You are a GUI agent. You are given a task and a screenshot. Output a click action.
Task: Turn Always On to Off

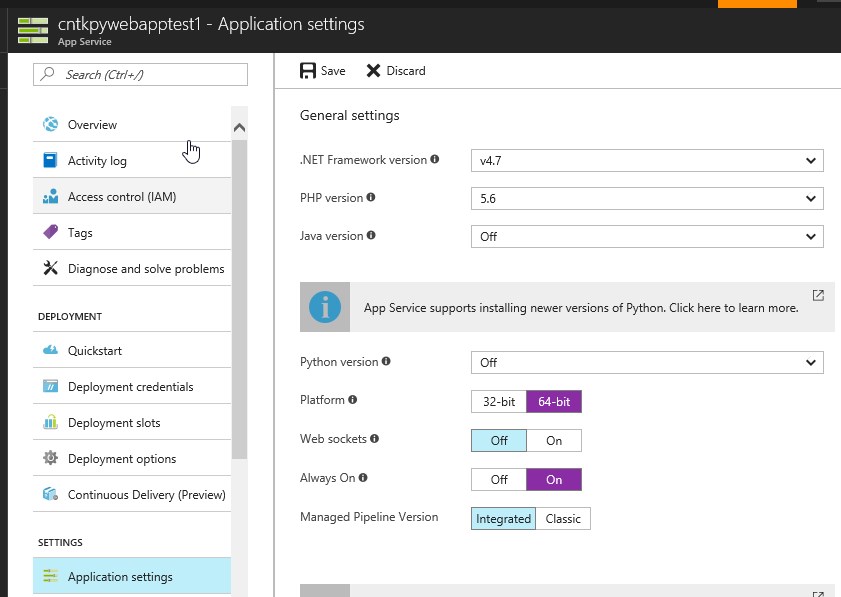point(499,480)
